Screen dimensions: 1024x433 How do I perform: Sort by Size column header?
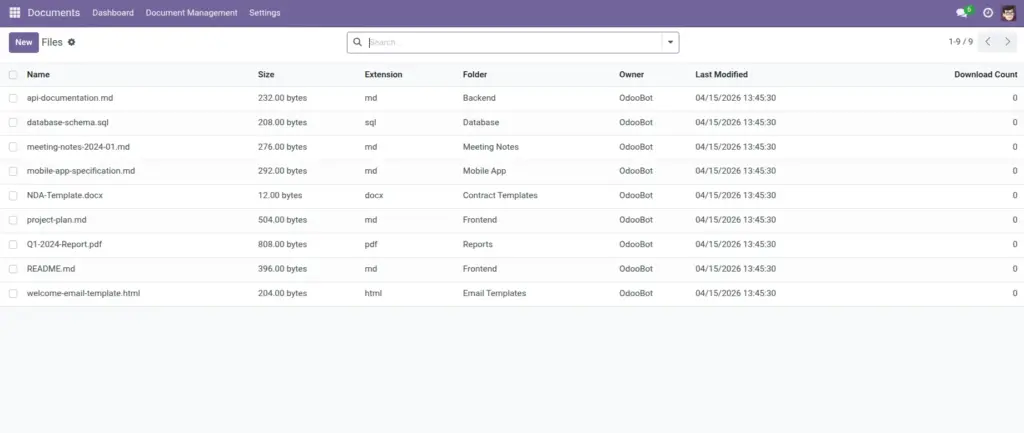[x=266, y=74]
